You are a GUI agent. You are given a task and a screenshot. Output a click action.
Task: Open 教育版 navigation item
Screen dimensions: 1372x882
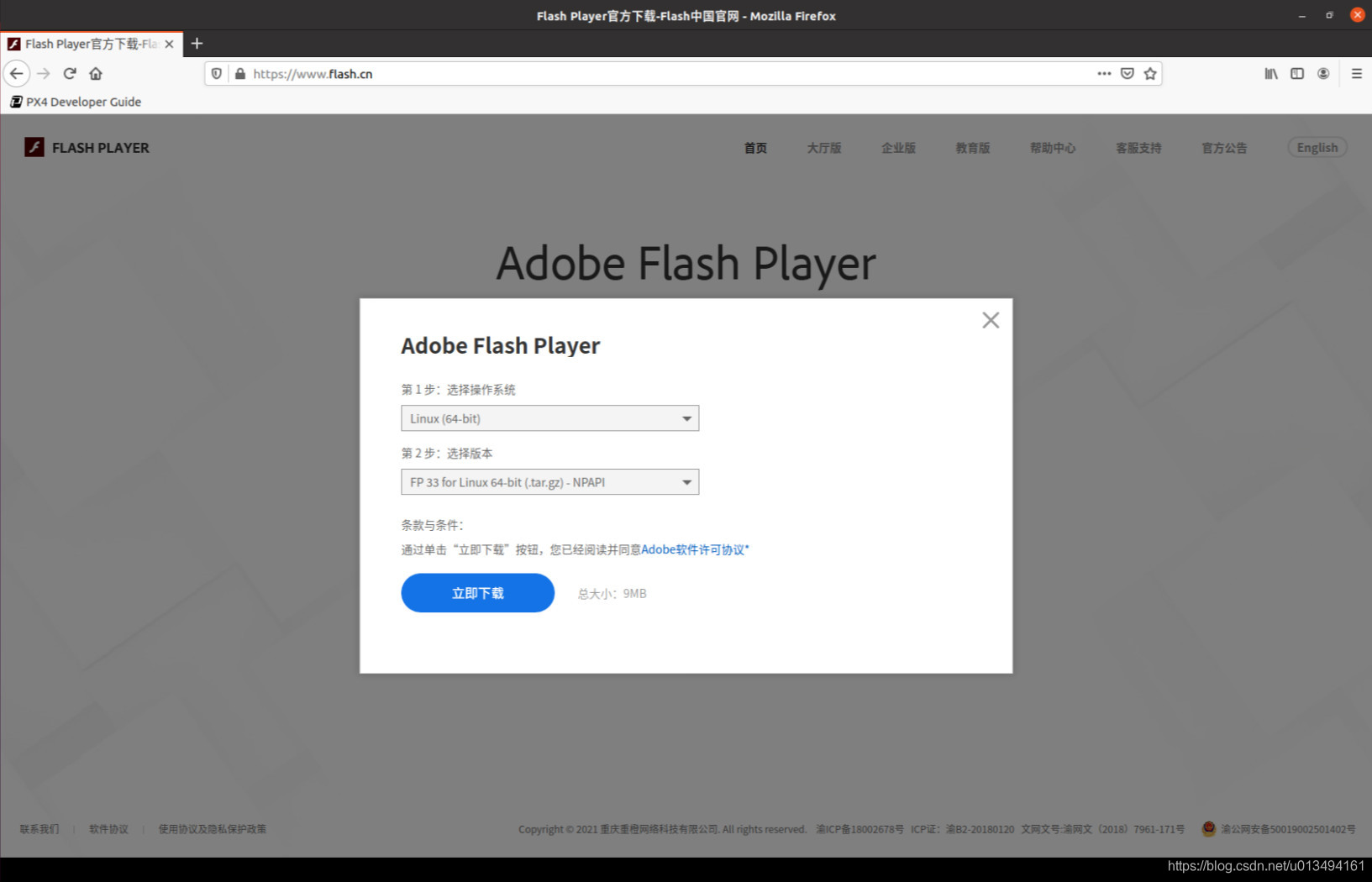[x=973, y=148]
